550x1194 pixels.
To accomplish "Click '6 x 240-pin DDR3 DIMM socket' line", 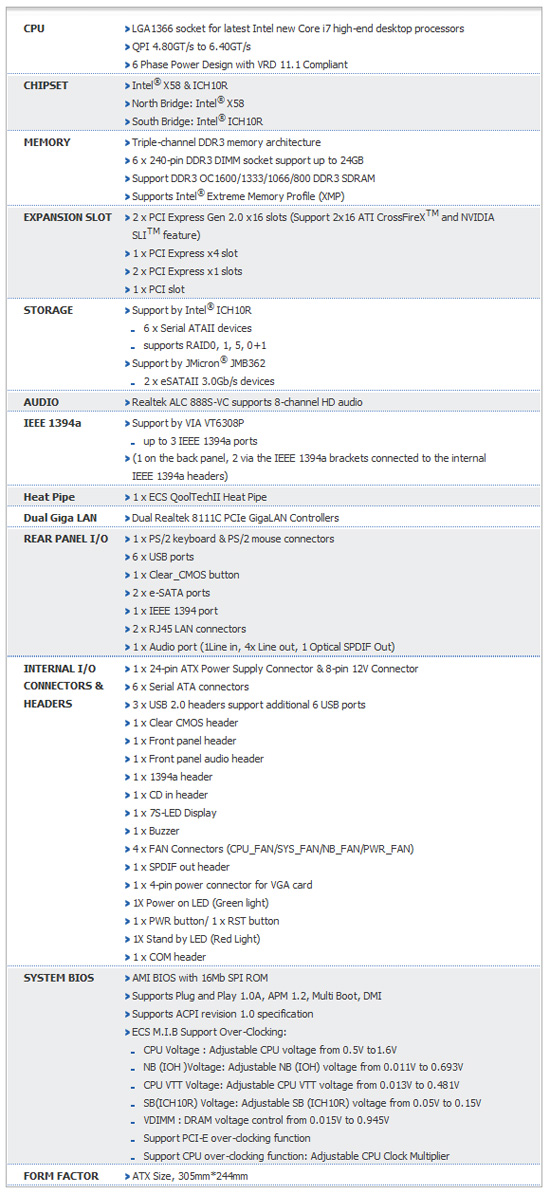I will point(248,161).
